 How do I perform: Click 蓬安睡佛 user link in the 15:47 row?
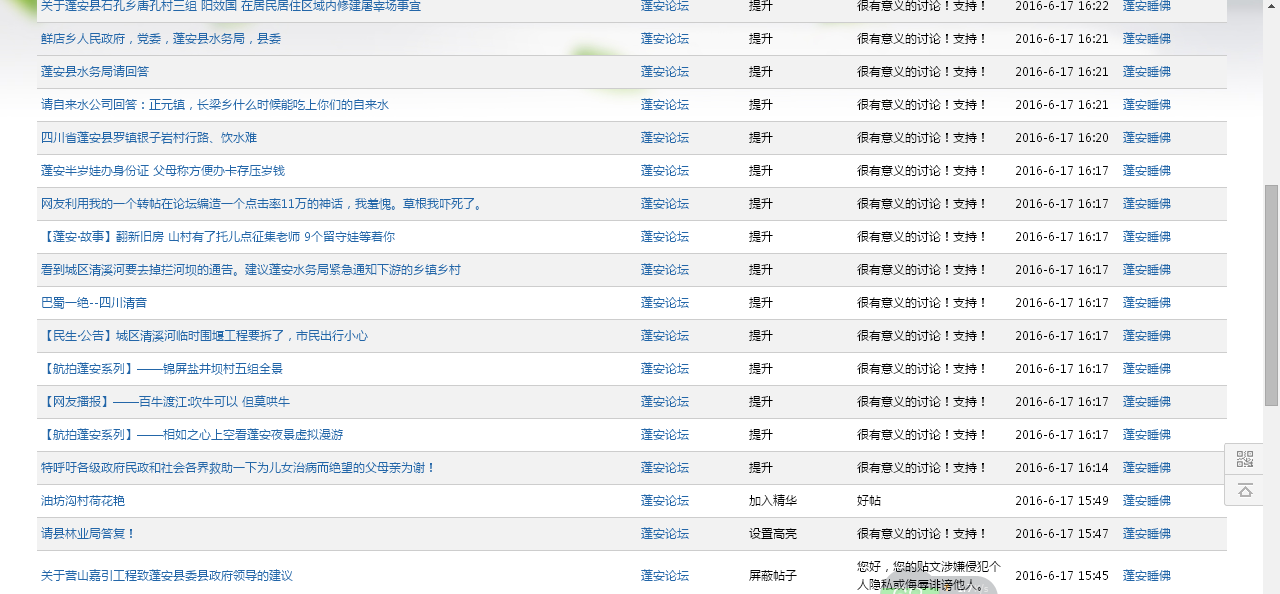[x=1146, y=534]
